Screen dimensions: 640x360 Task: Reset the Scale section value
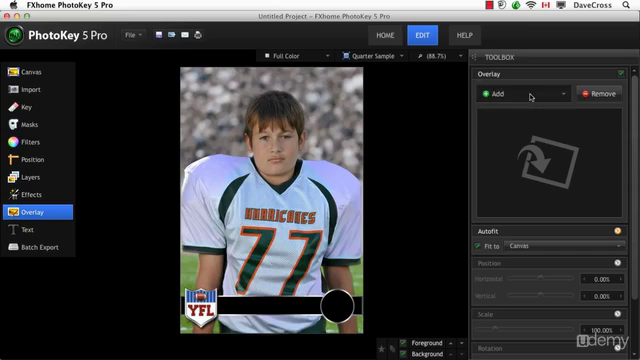coord(618,314)
